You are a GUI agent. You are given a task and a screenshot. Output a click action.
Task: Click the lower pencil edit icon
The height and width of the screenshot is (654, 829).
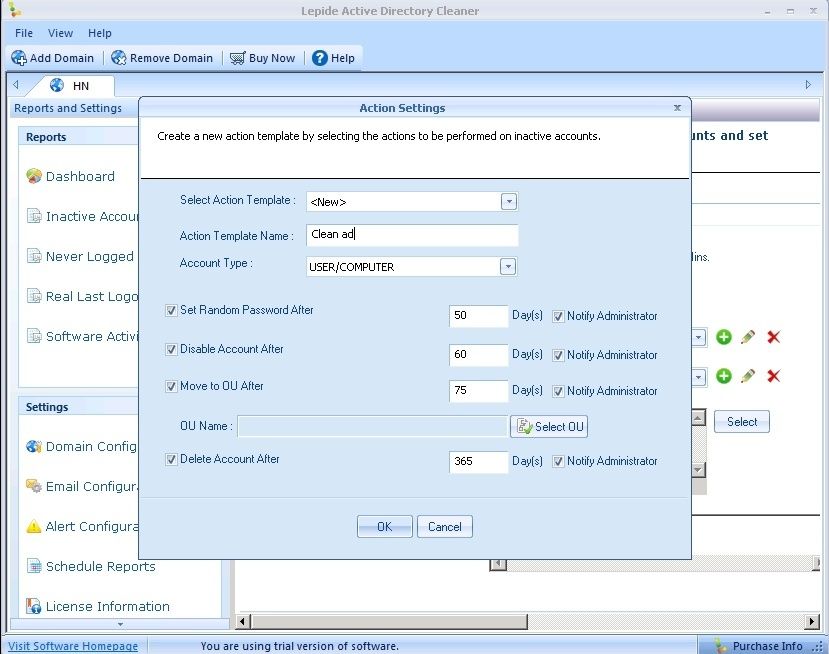(748, 376)
